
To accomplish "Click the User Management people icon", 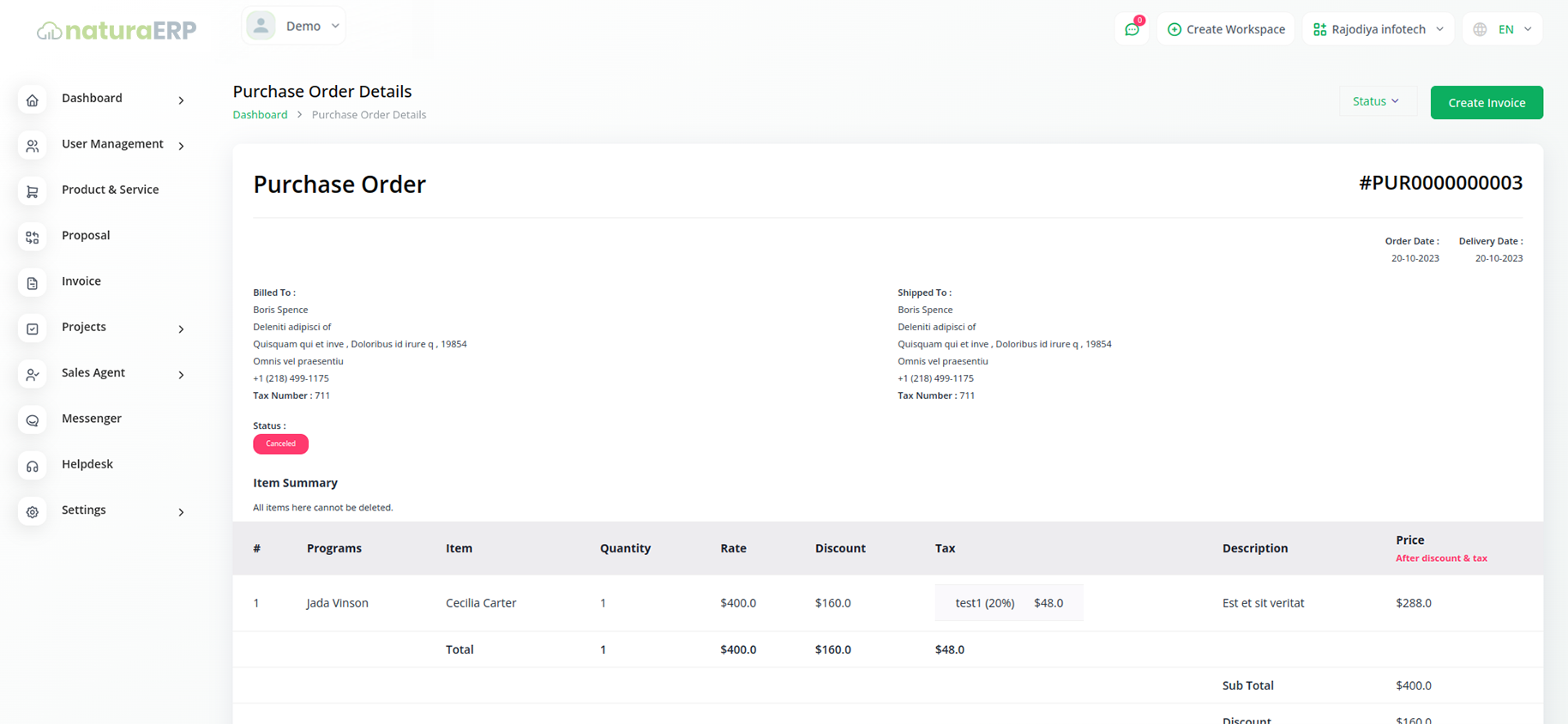I will pyautogui.click(x=33, y=146).
